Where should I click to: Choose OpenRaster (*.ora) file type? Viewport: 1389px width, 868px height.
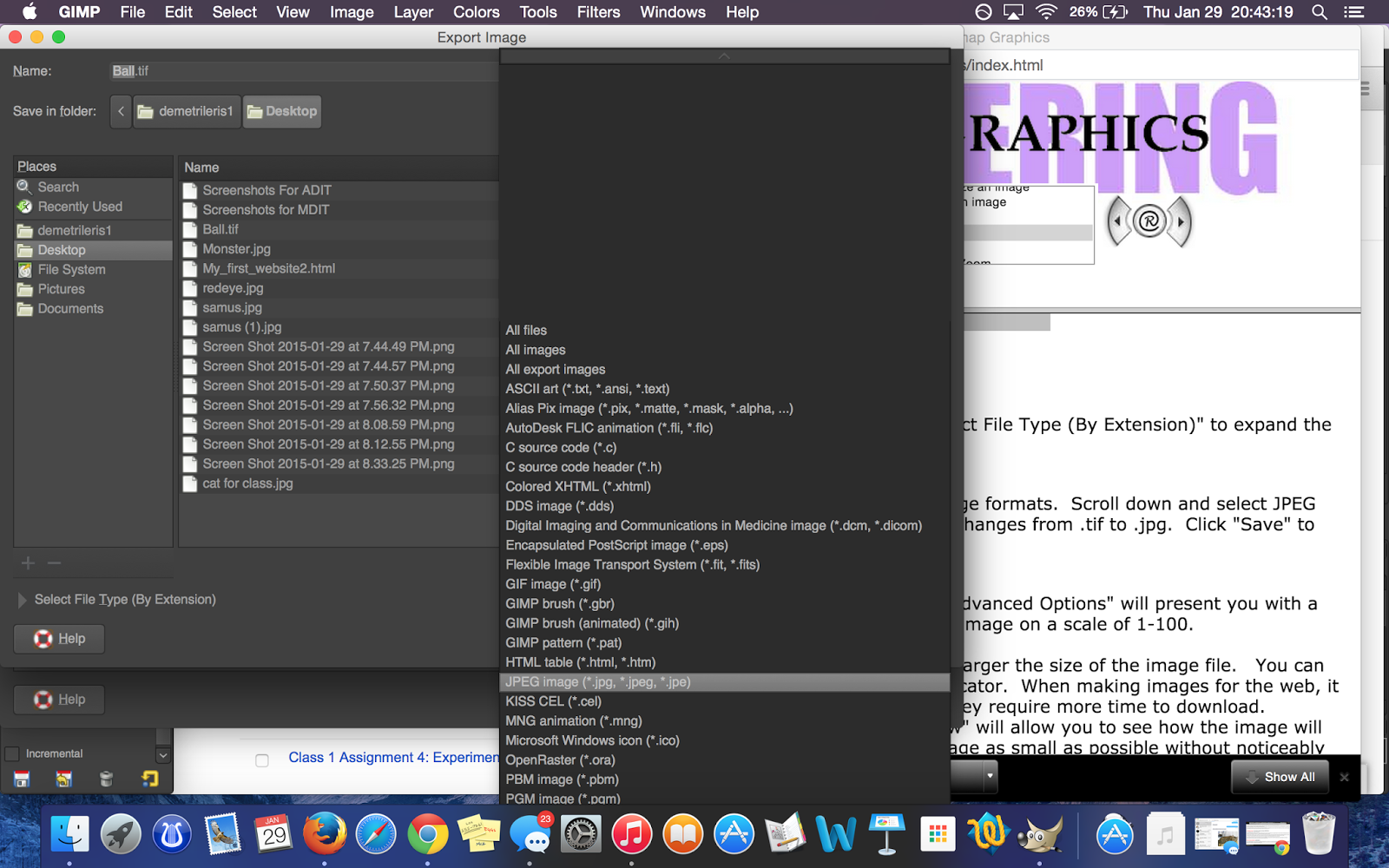725,760
